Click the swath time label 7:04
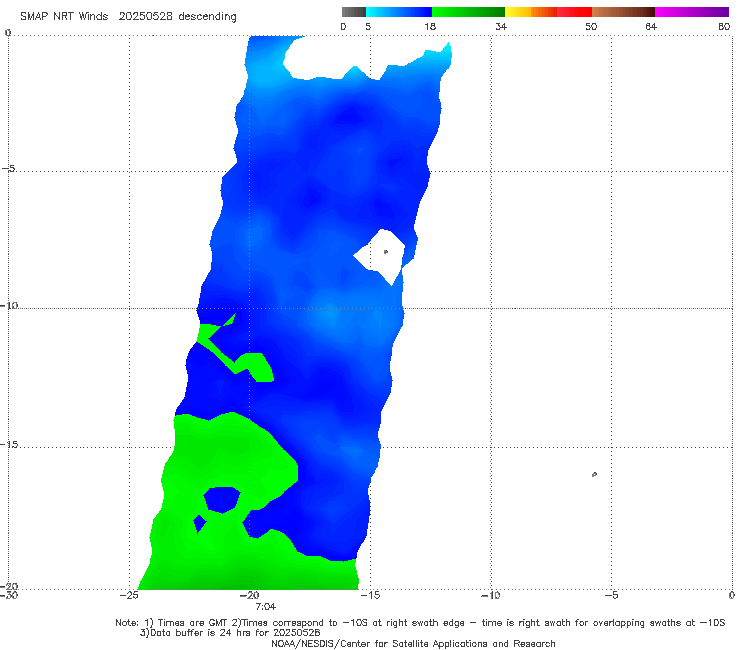This screenshot has width=740, height=650. coord(266,607)
